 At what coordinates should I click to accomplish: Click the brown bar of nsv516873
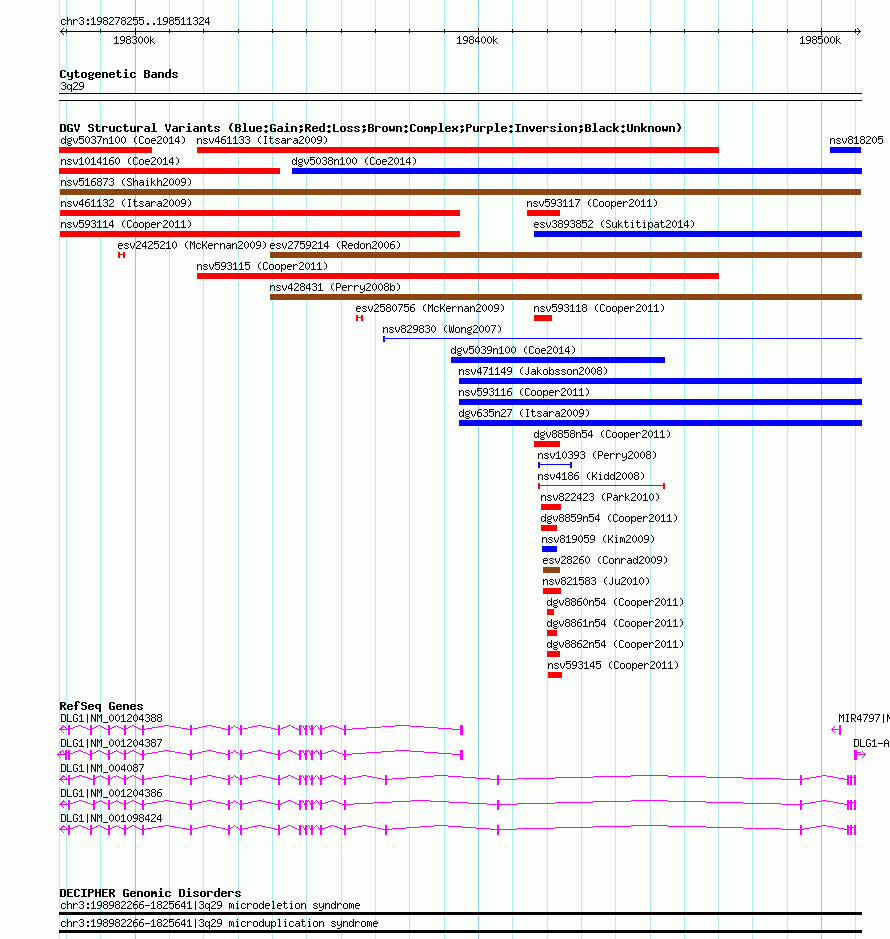[x=460, y=192]
